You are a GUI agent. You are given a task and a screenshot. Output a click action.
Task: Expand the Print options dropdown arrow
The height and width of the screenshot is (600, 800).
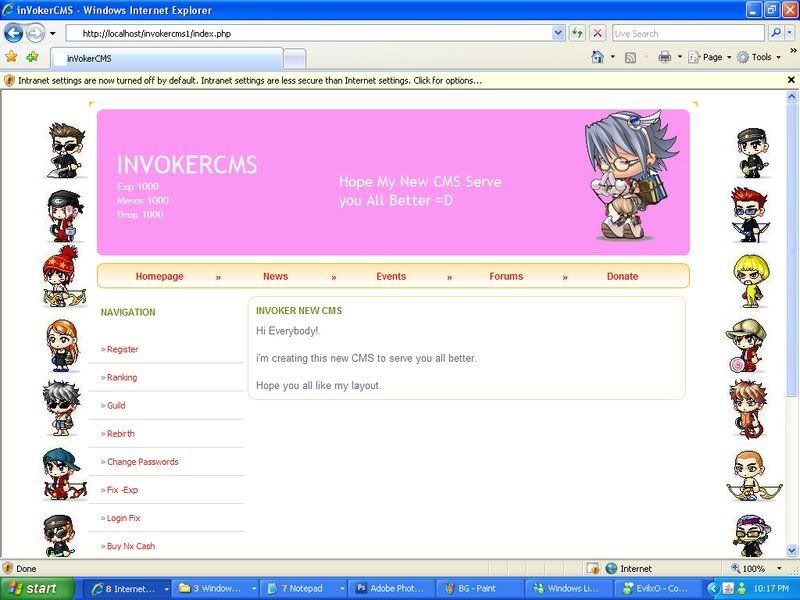(x=680, y=57)
